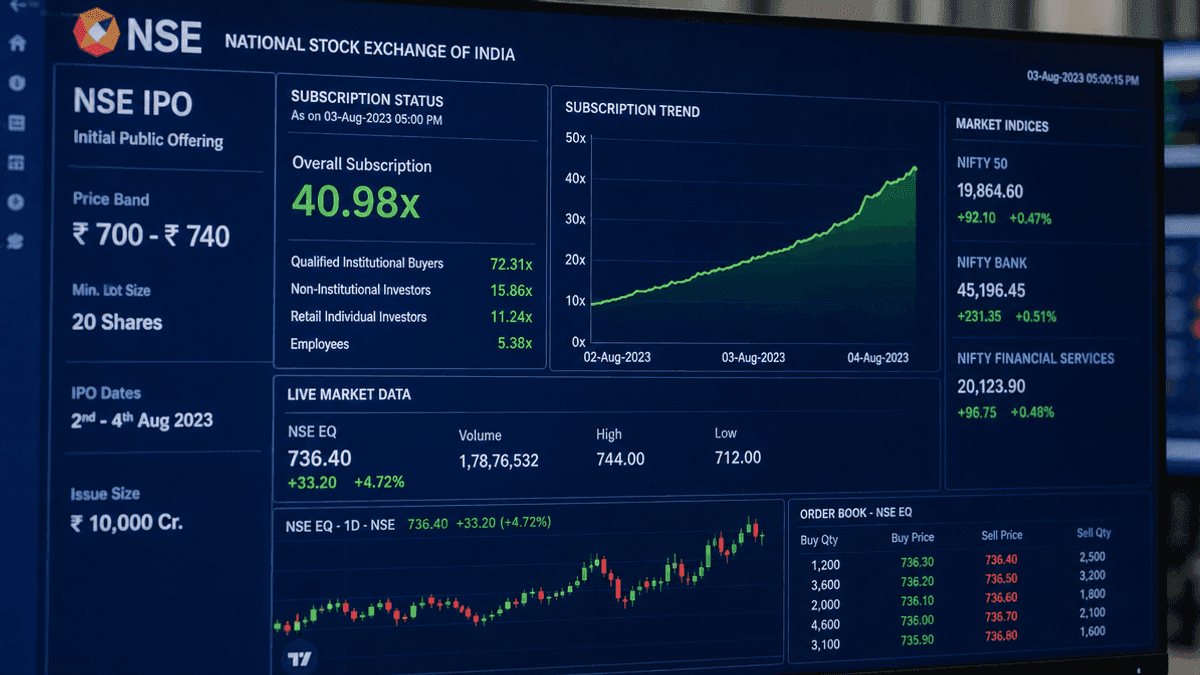Click the ₹ 700 - ₹ 740 price band
Screen dimensions: 1200x675
point(151,236)
